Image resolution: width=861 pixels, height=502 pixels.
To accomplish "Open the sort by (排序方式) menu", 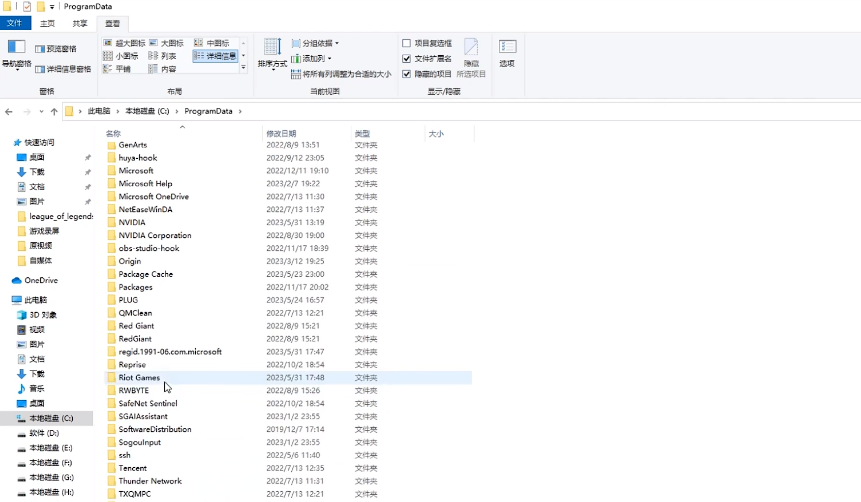I will click(x=272, y=55).
